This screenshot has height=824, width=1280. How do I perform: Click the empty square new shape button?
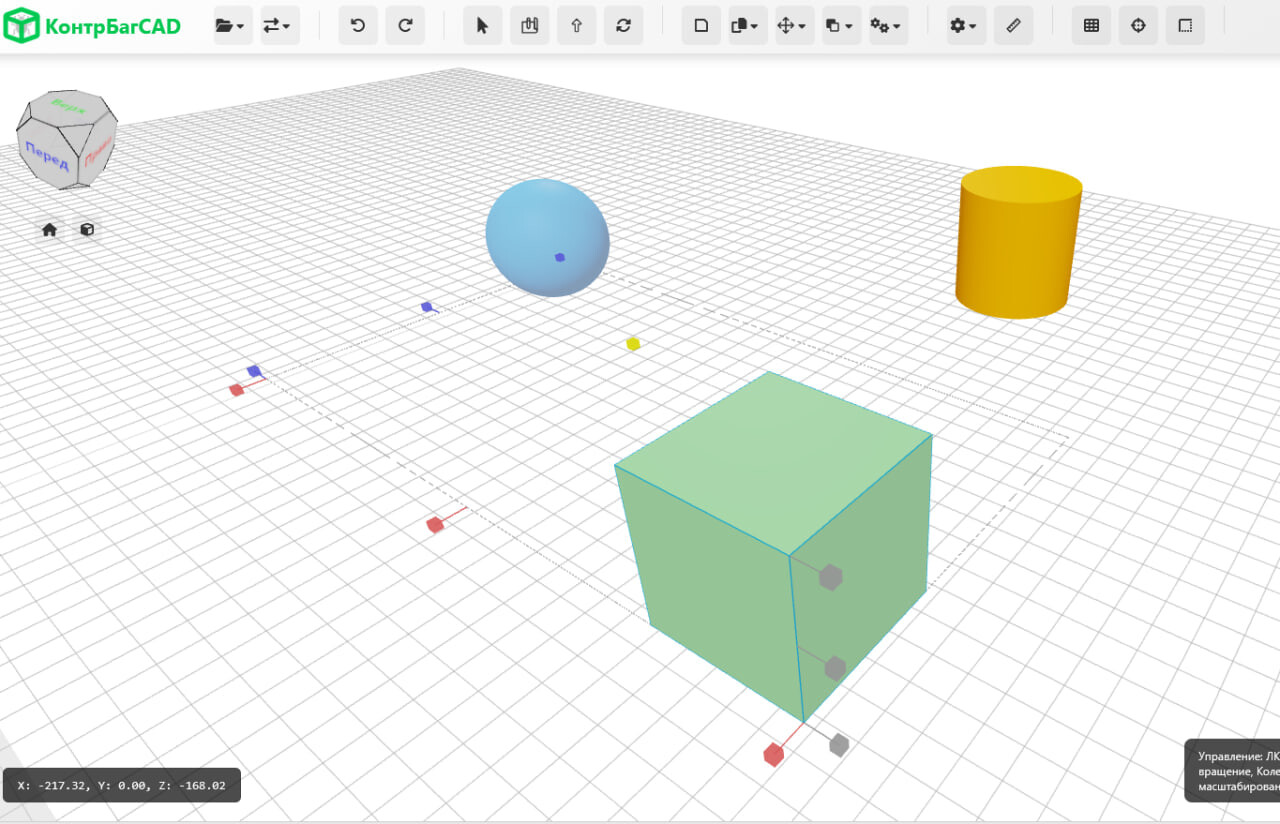coord(701,26)
